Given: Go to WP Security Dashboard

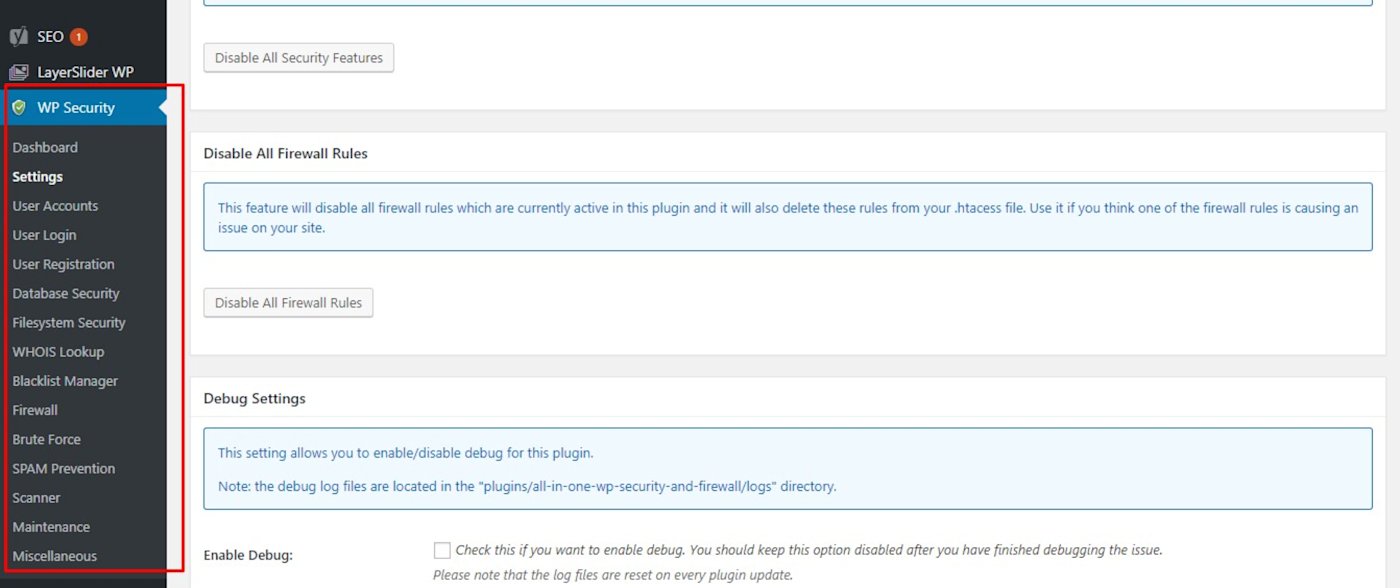Looking at the screenshot, I should (x=45, y=147).
